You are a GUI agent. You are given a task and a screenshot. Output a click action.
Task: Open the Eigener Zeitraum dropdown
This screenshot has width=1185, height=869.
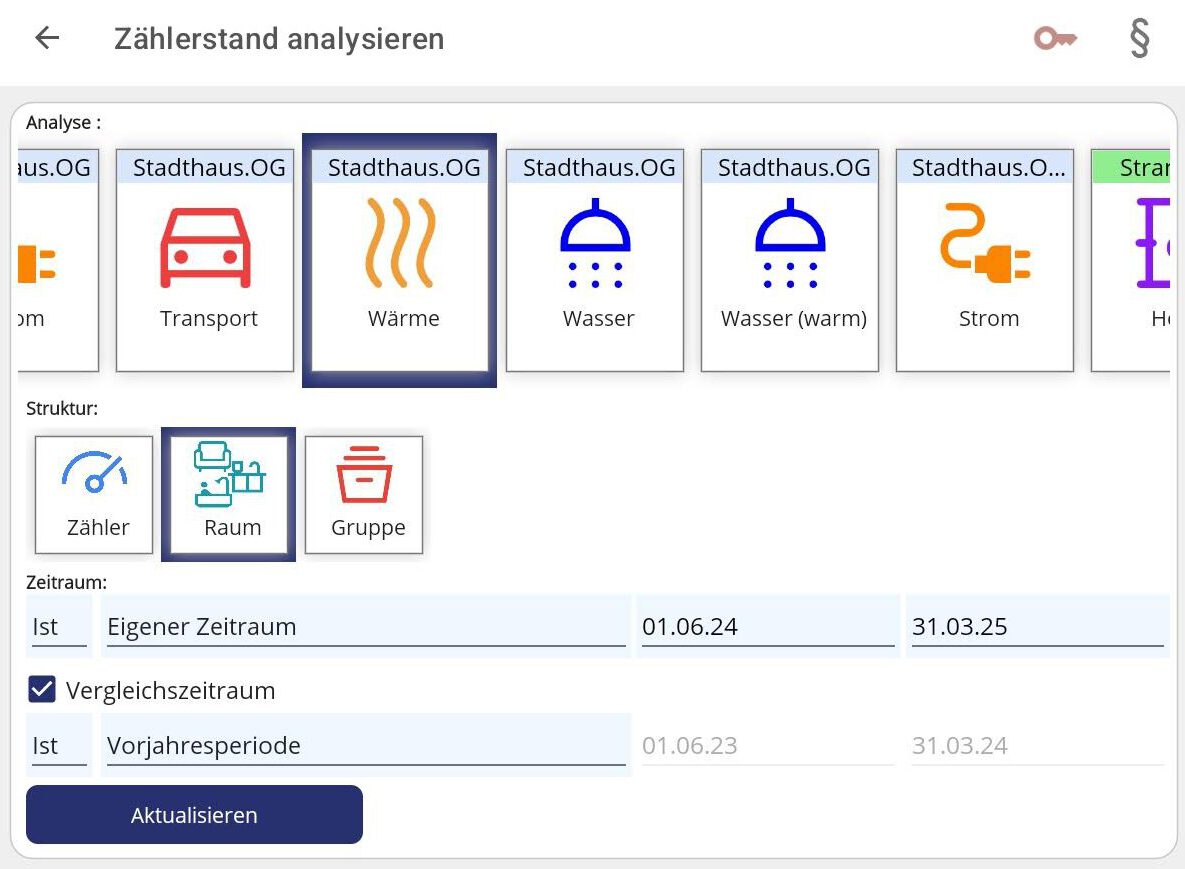(x=366, y=627)
